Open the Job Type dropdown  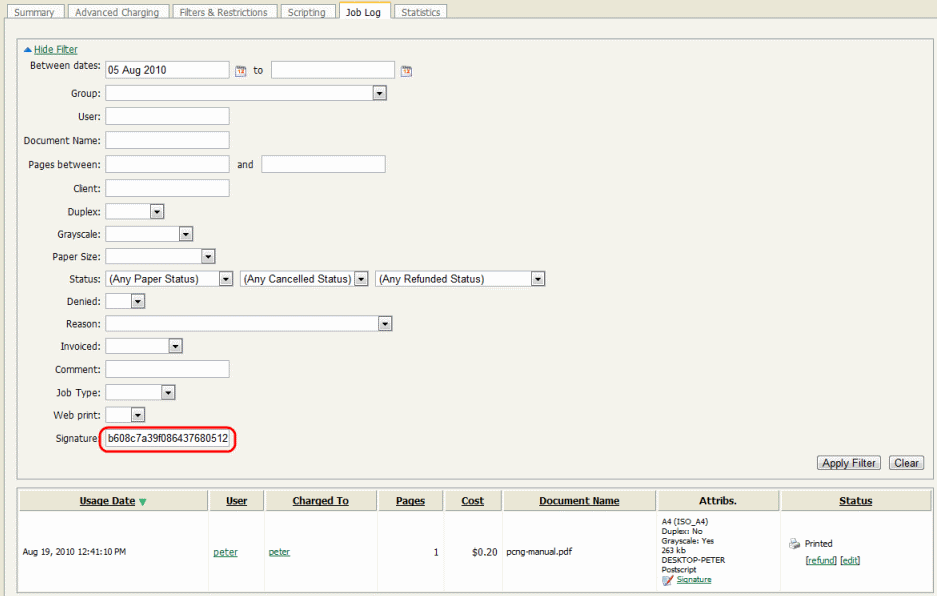click(168, 393)
